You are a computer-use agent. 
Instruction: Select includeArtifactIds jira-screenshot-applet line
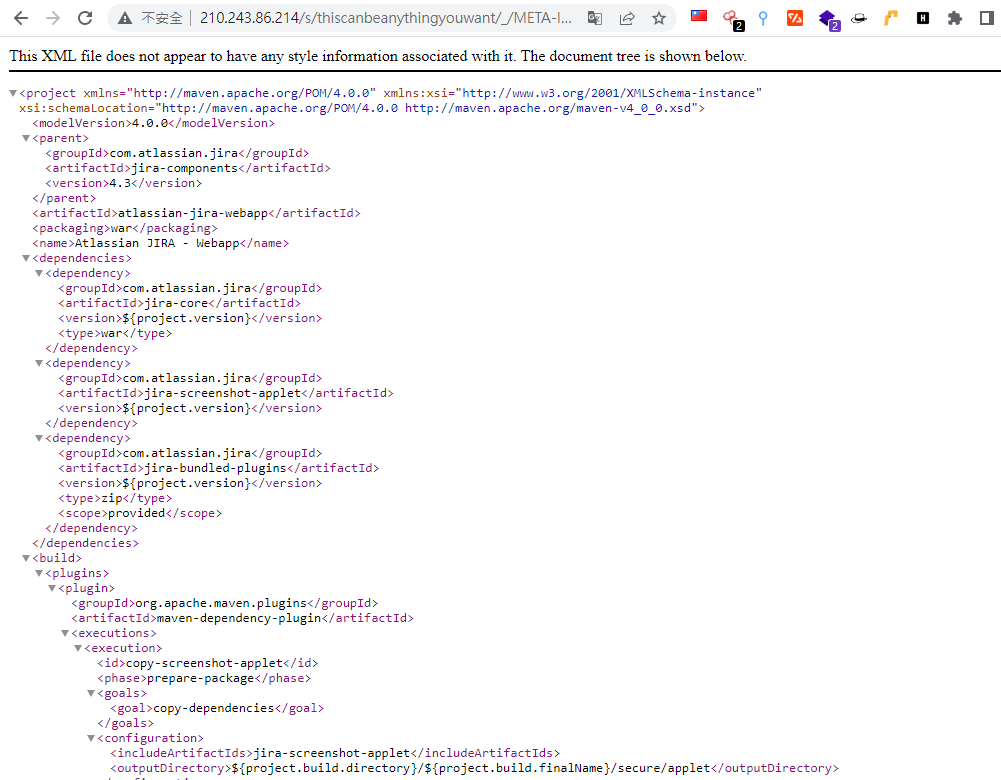point(335,753)
